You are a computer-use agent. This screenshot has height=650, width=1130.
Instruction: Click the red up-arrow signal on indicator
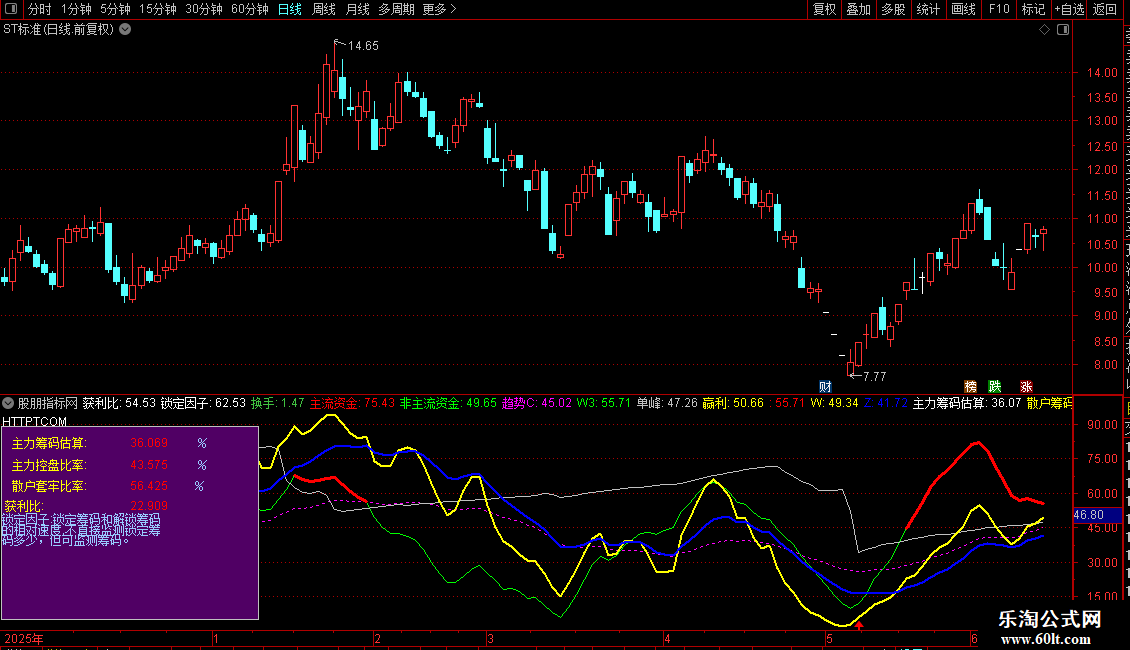pos(859,625)
